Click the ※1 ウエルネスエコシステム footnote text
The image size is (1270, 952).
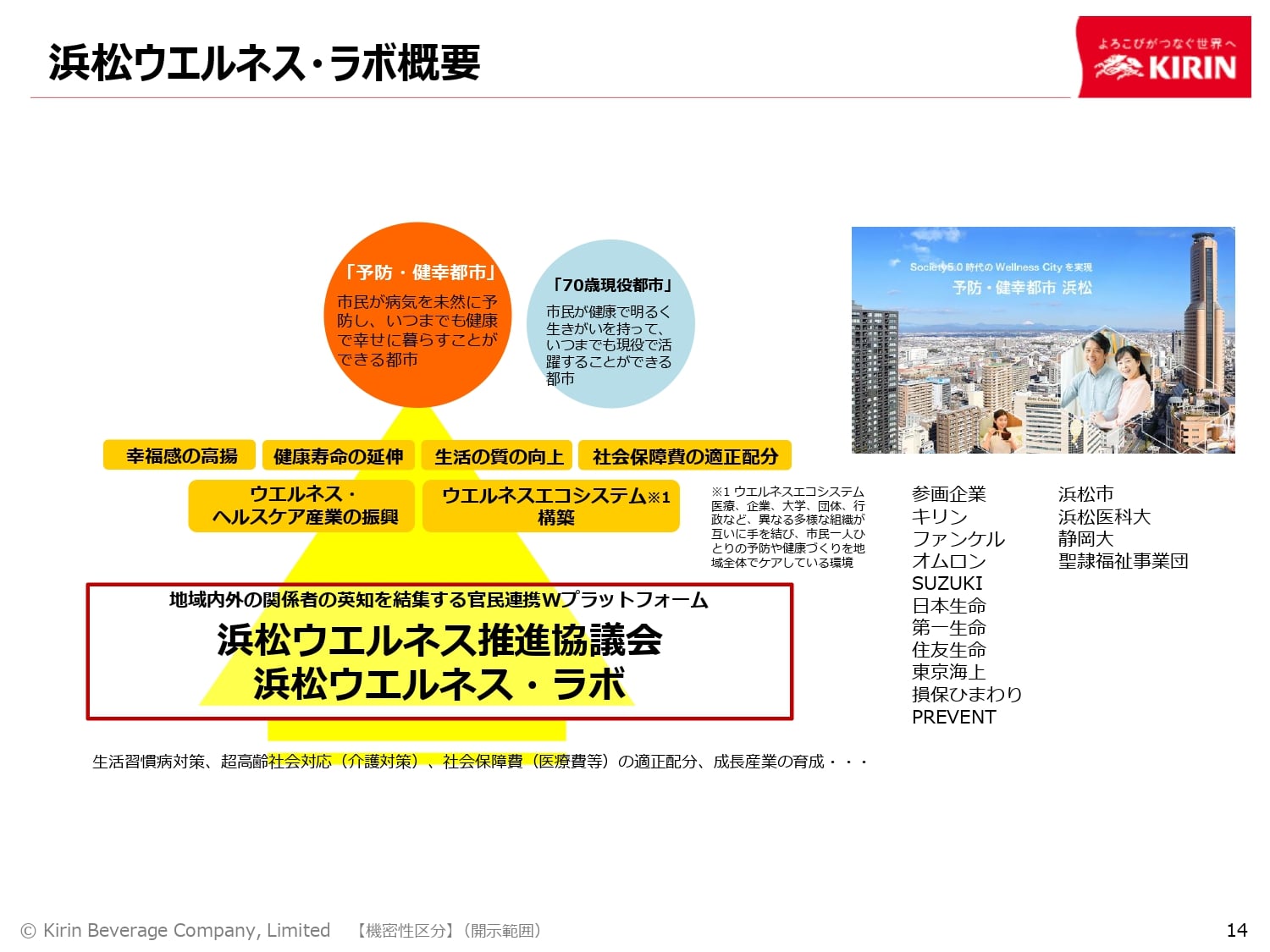pyautogui.click(x=787, y=526)
